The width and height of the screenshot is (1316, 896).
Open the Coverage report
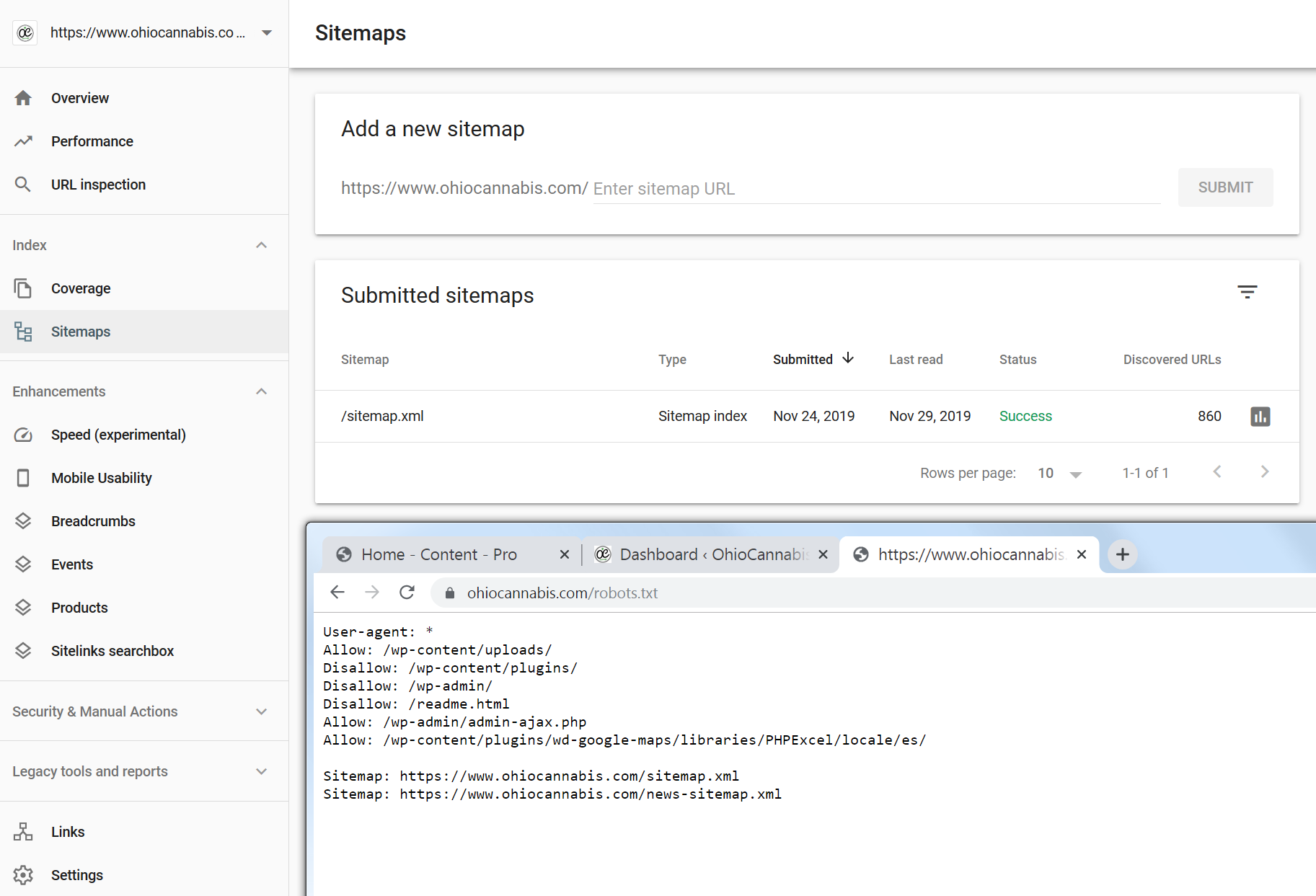point(144,288)
